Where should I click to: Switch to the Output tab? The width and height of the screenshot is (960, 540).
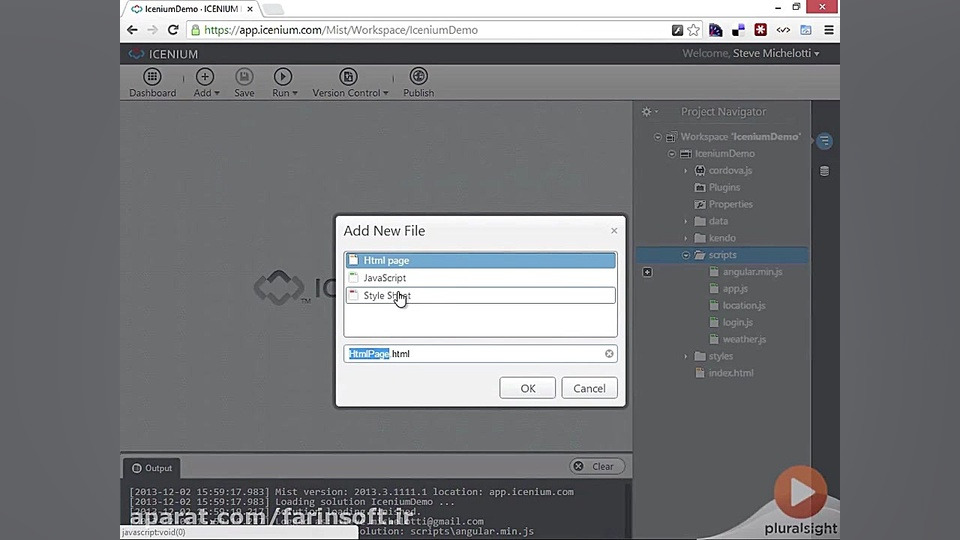[152, 468]
